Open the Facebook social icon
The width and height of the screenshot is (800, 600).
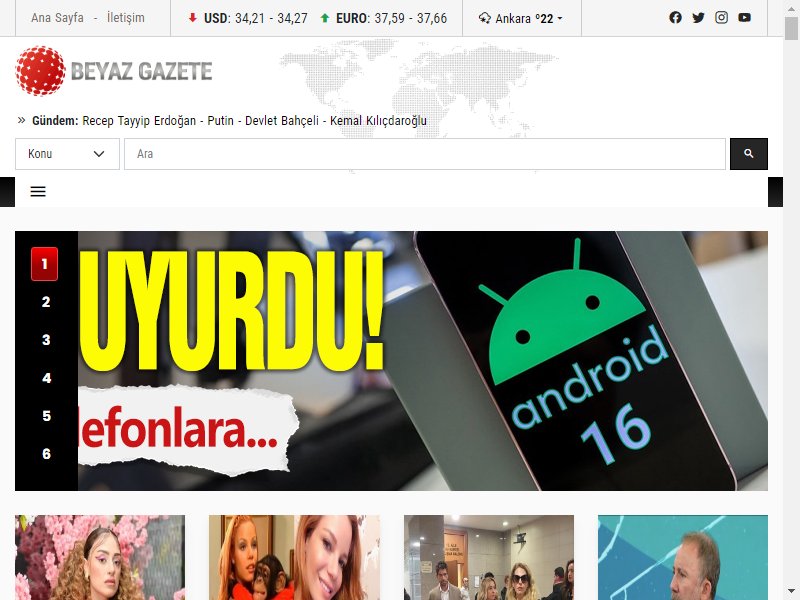click(x=675, y=18)
